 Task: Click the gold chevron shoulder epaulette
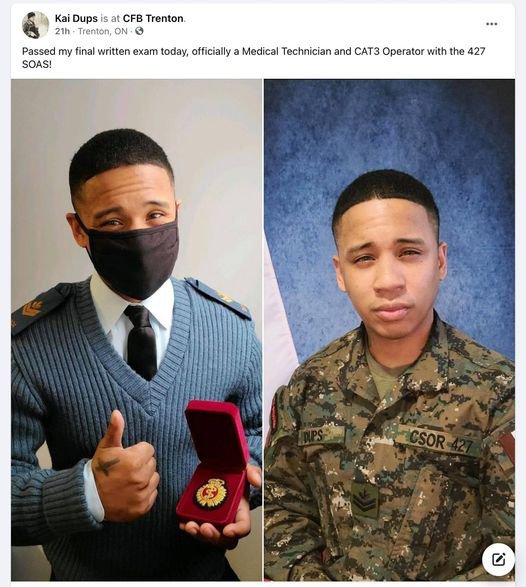tap(34, 308)
